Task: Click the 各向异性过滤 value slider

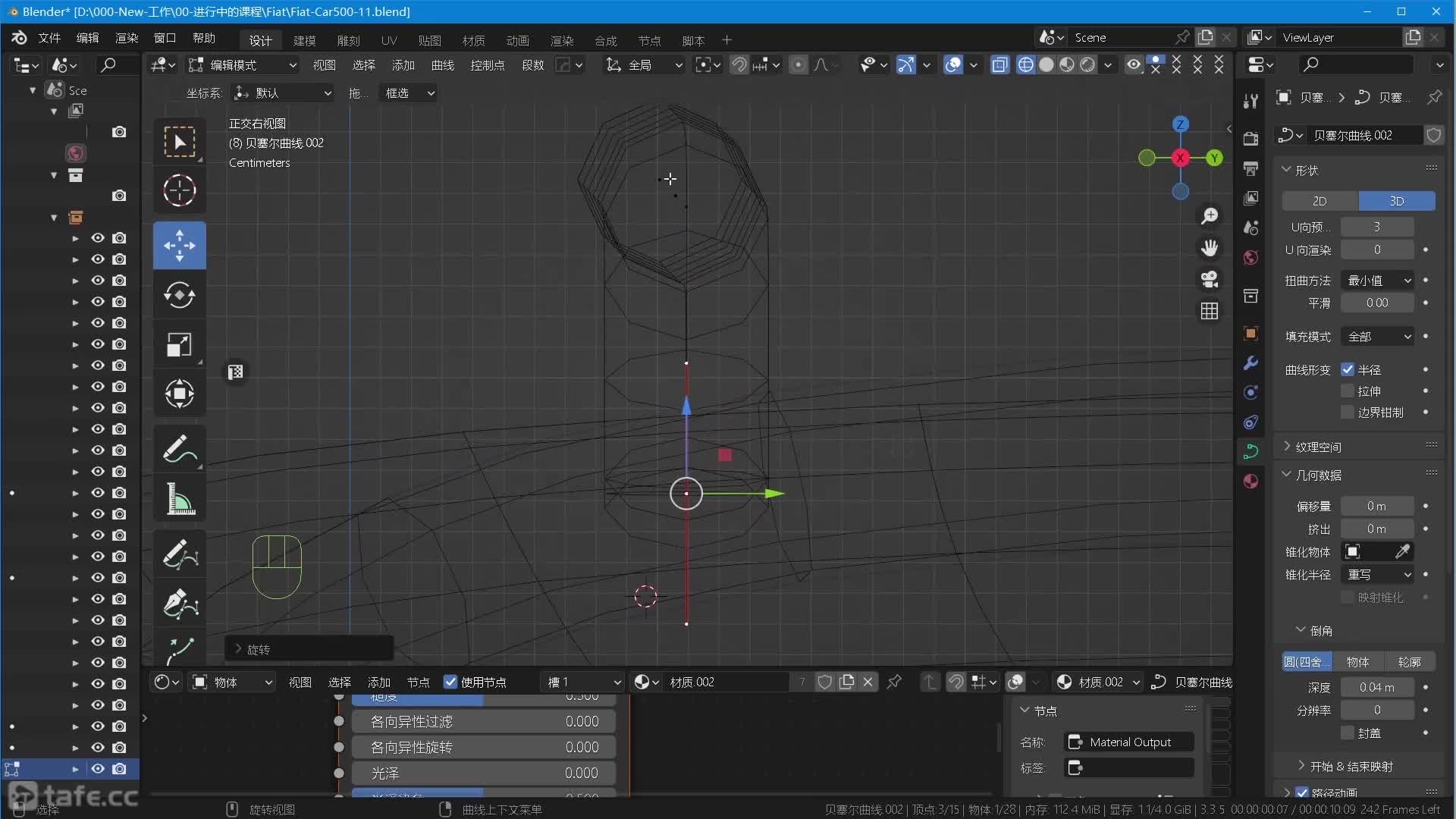Action: coord(483,722)
